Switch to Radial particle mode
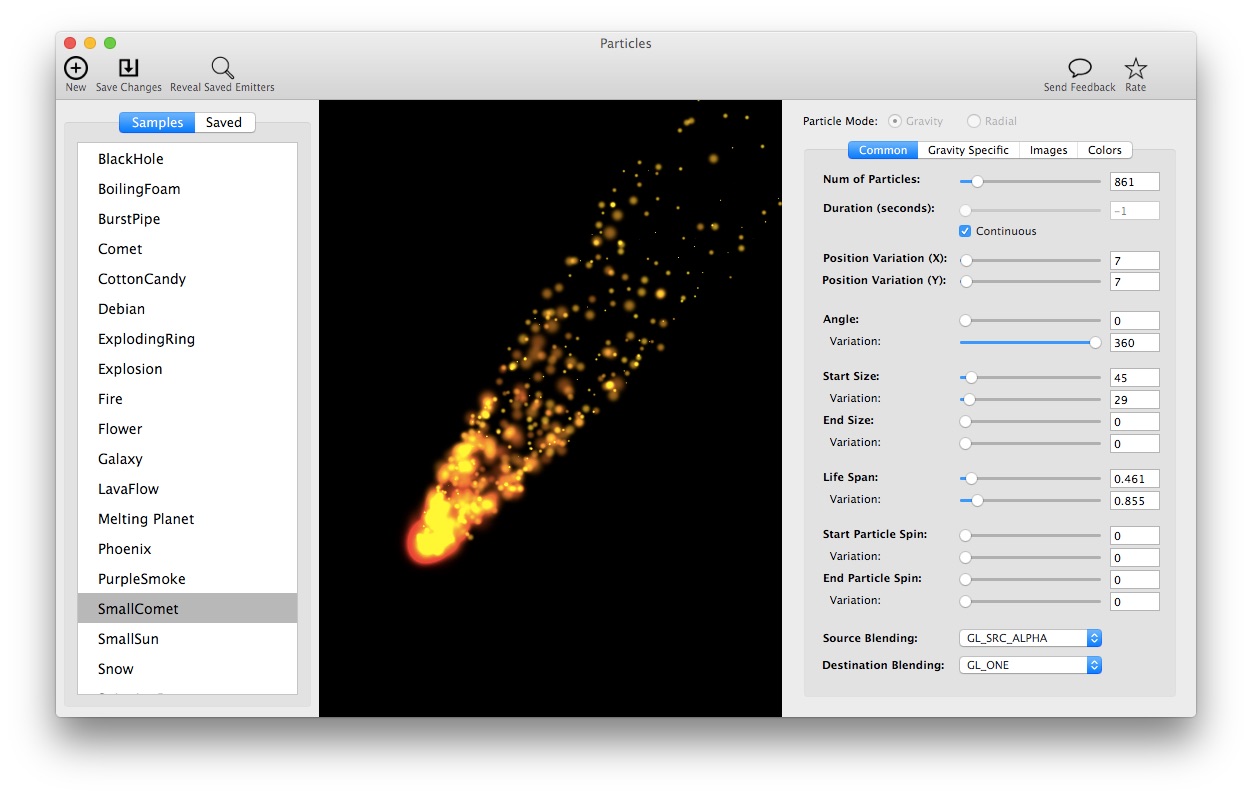 pyautogui.click(x=973, y=120)
